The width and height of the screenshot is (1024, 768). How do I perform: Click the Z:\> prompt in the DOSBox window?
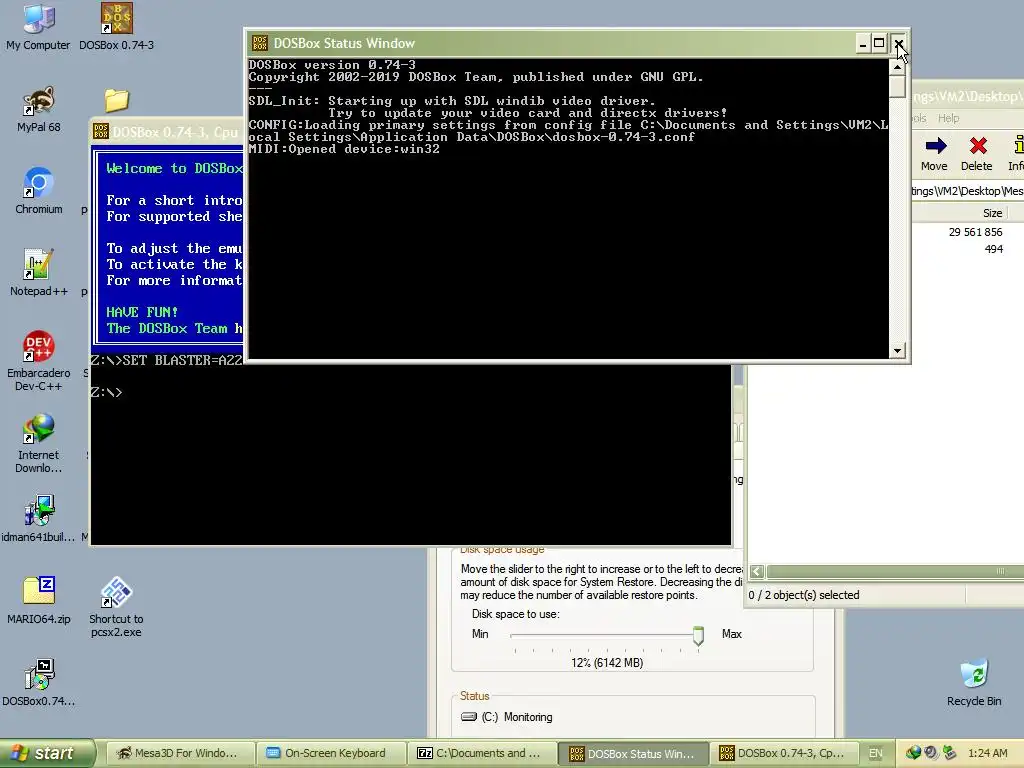point(106,392)
